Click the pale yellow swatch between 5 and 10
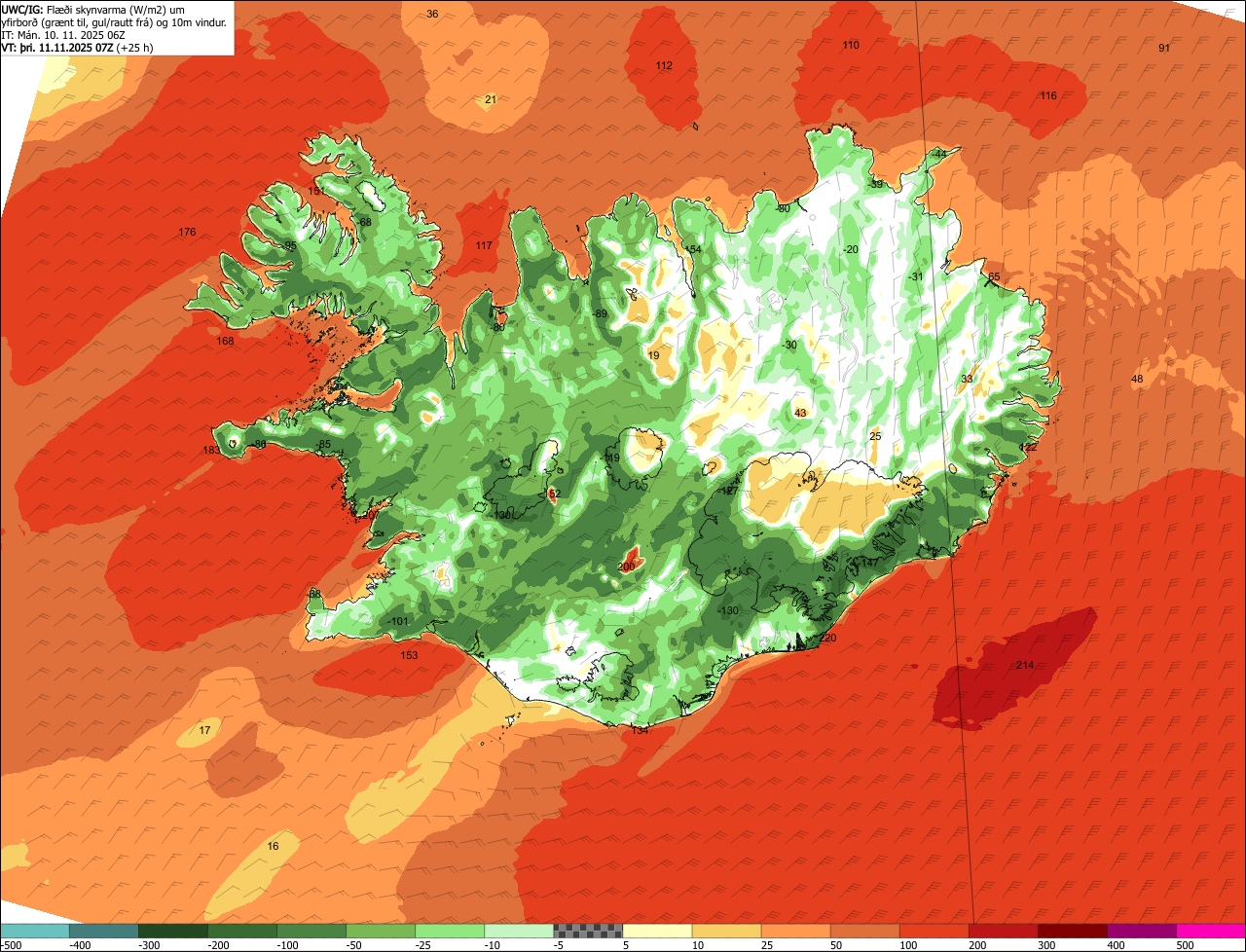1246x952 pixels. coord(657,931)
